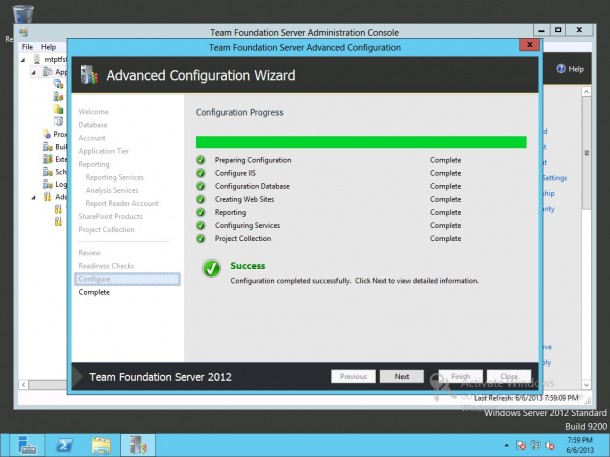This screenshot has height=457, width=610.
Task: Select the Welcome wizard step
Action: 93,112
